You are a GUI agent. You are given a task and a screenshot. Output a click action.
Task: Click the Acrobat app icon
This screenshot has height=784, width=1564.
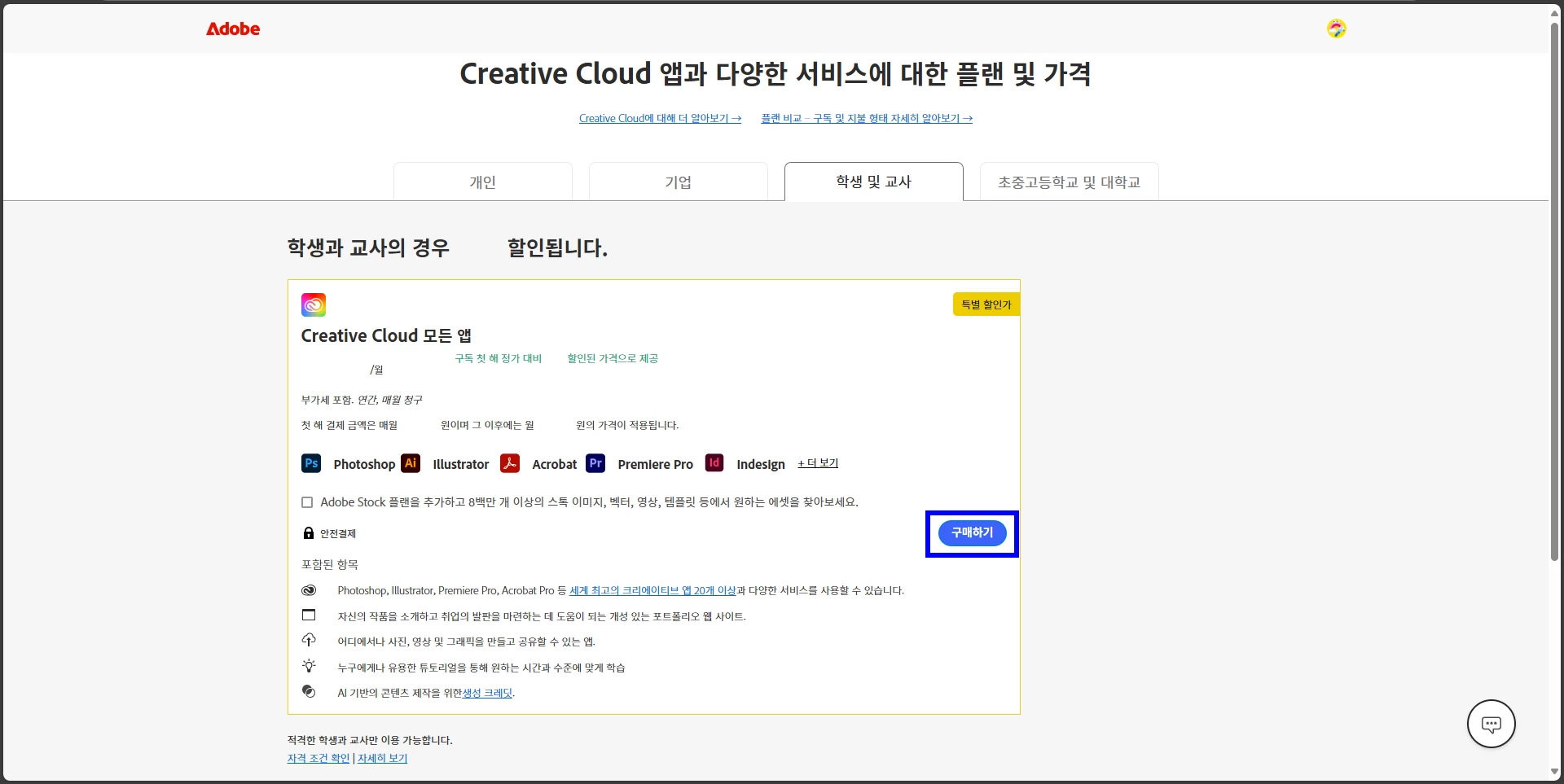(x=510, y=463)
